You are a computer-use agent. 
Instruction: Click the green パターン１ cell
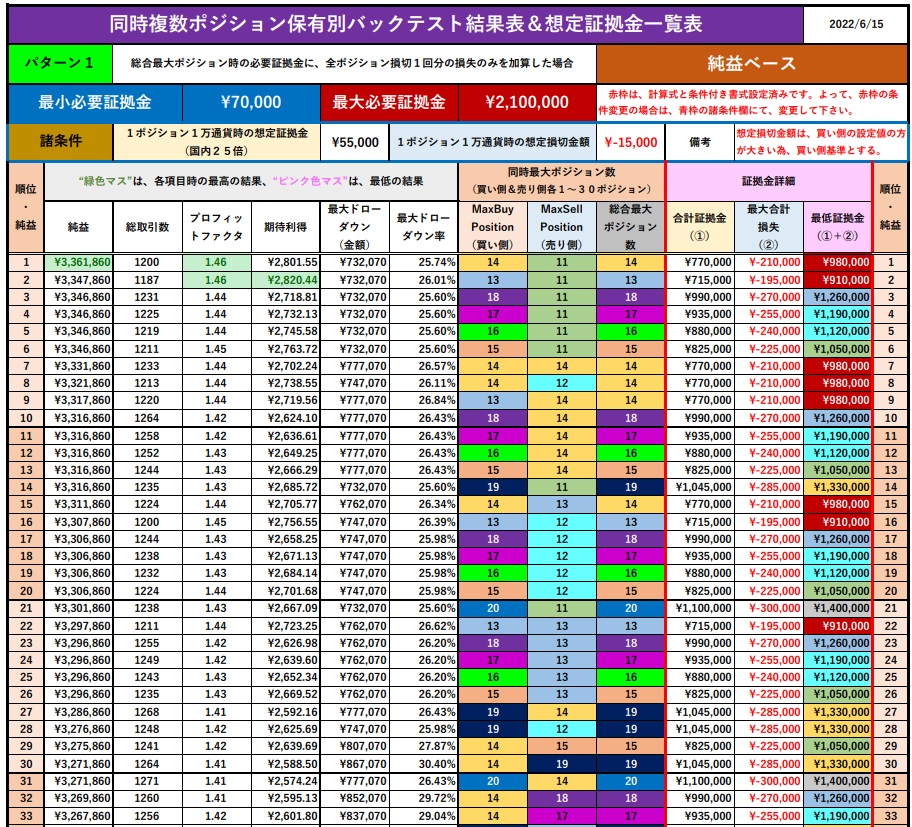coord(60,63)
